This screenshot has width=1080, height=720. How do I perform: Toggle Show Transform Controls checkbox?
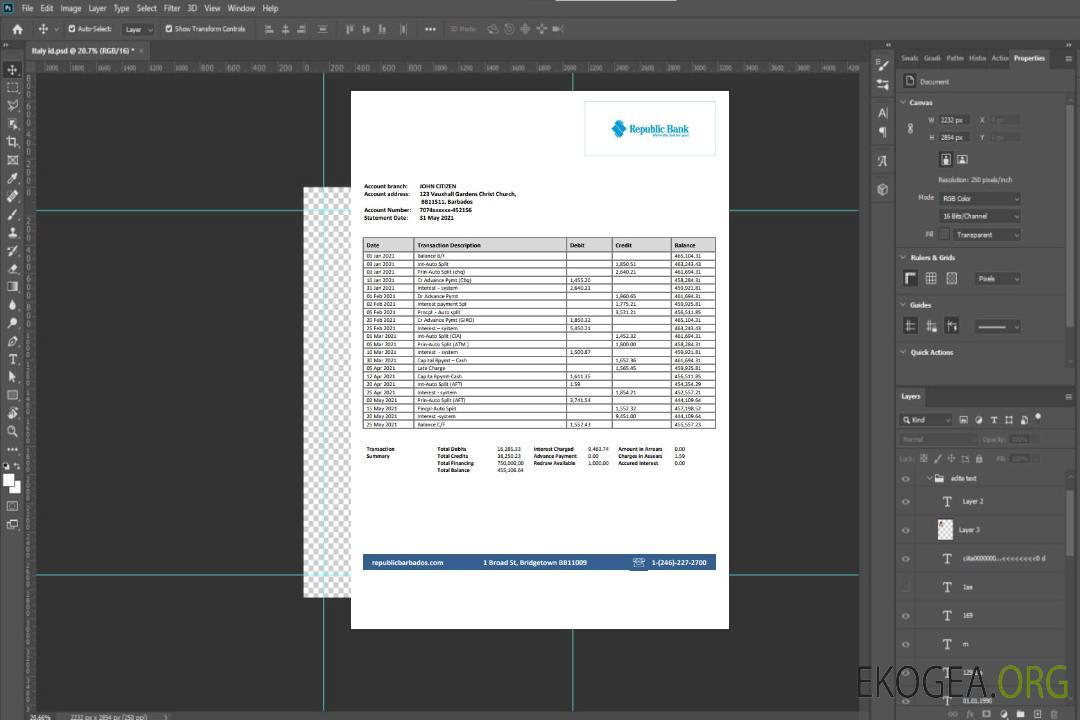169,29
